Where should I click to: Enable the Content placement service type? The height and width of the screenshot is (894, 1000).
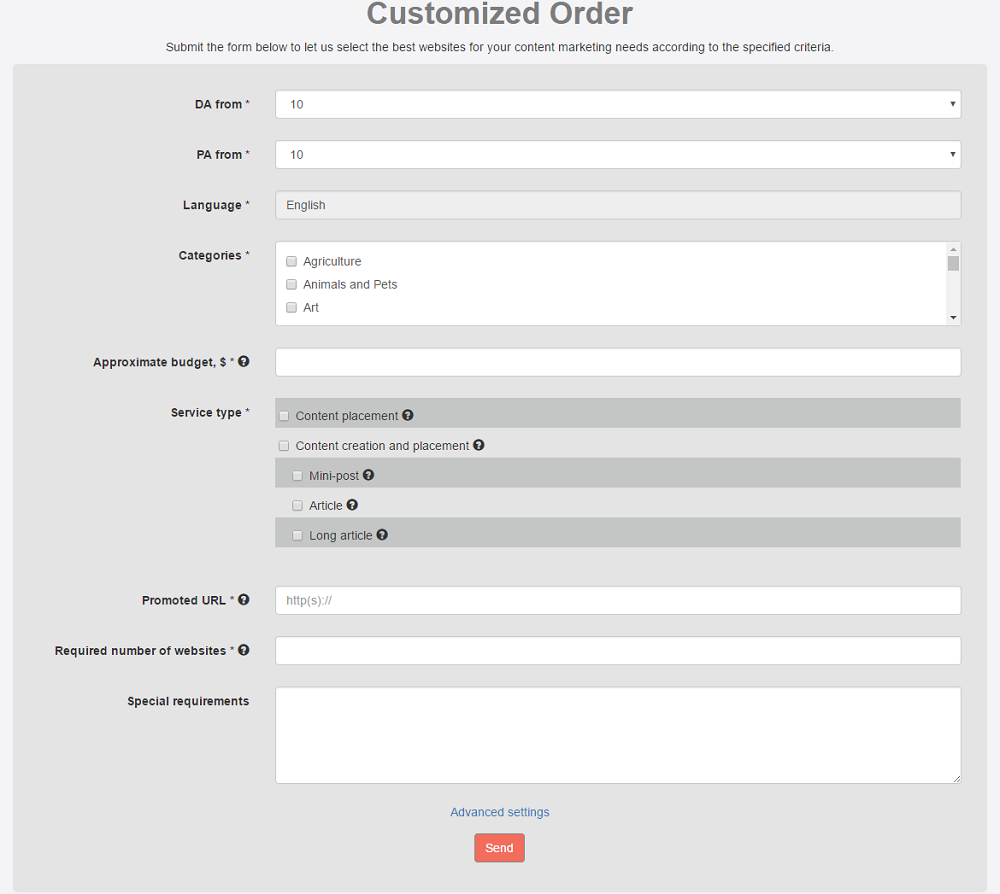[284, 416]
